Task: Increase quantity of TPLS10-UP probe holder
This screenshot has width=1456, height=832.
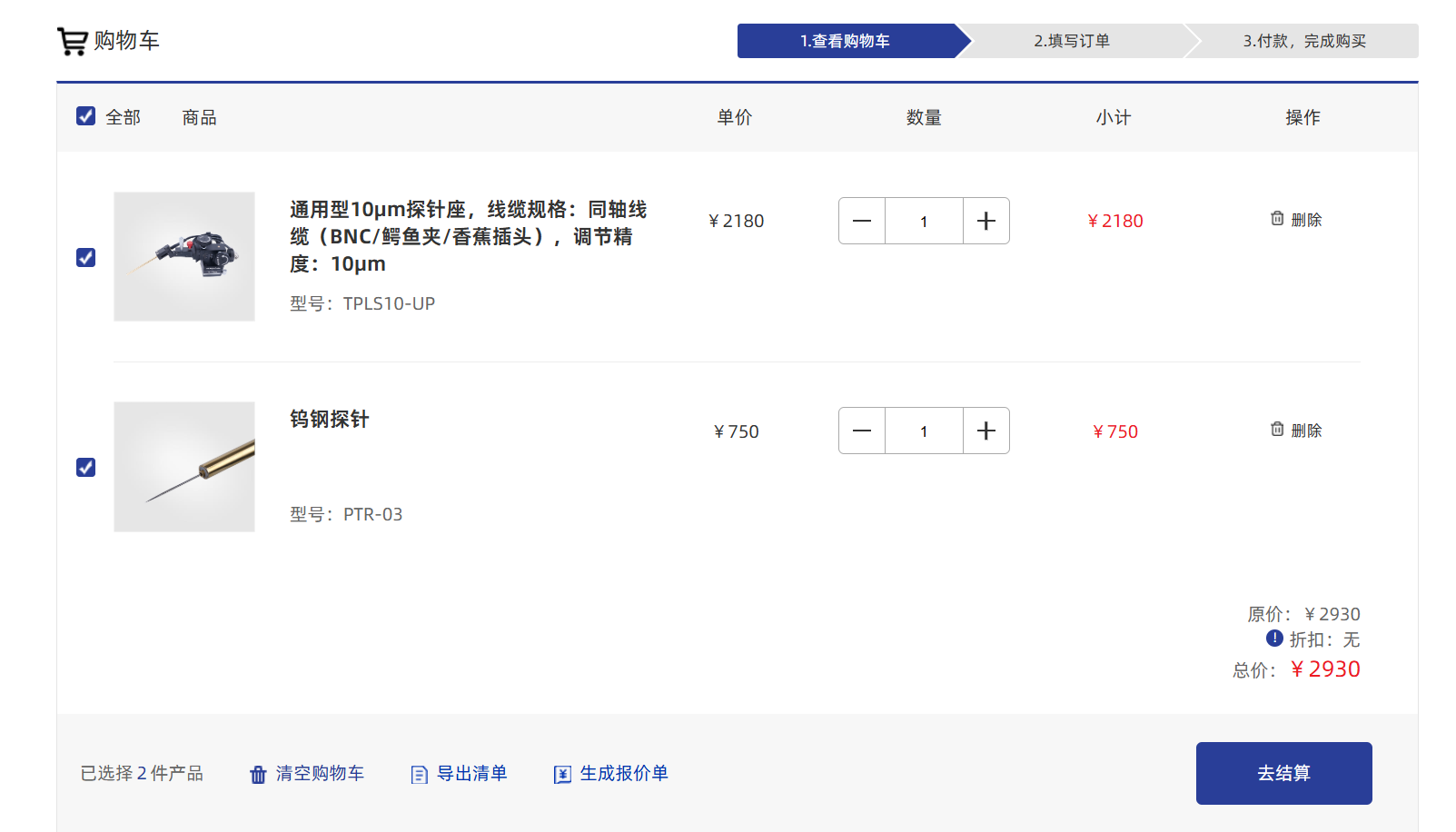Action: [986, 221]
